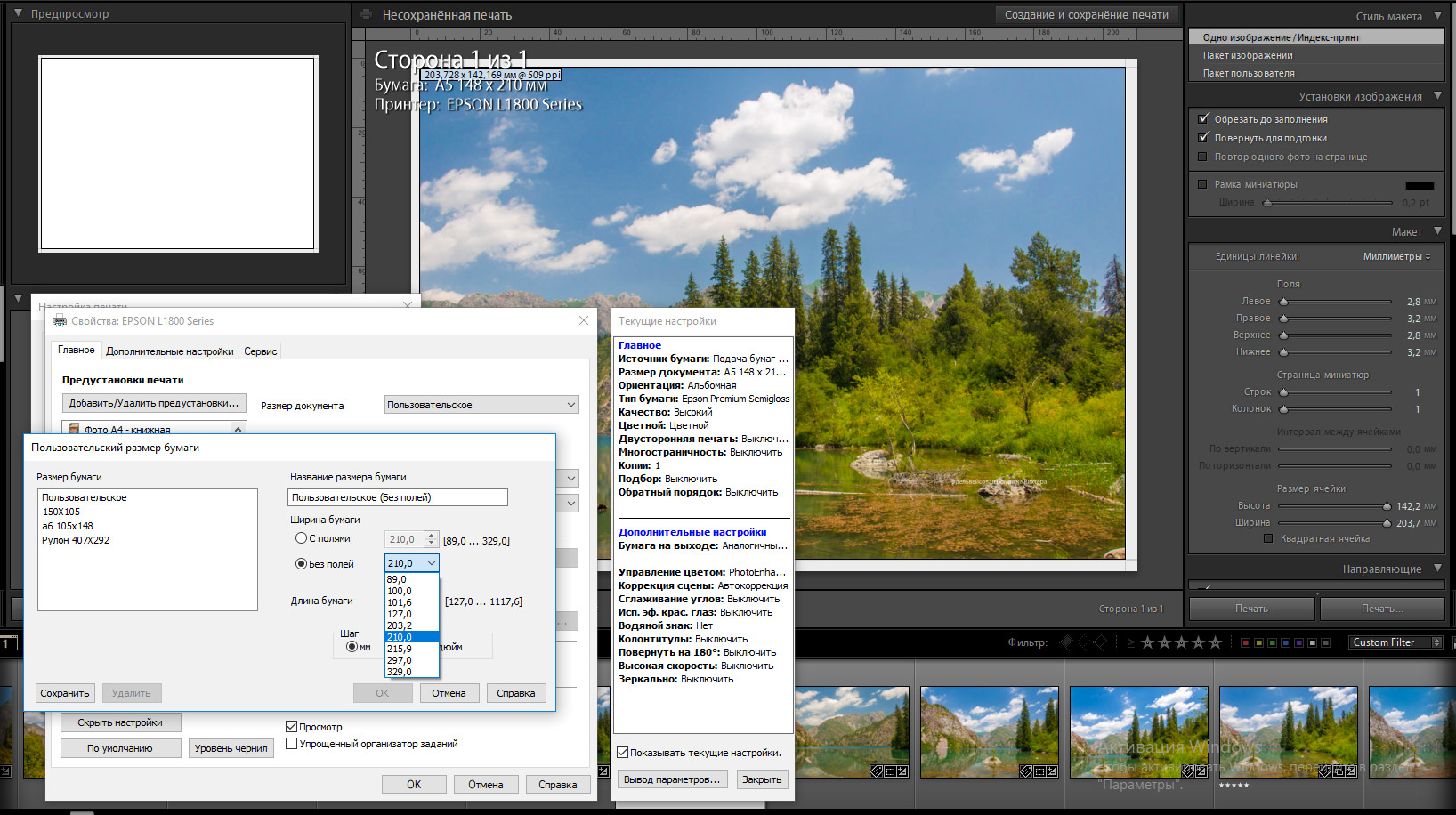Viewport: 1456px width, 815px height.
Task: Enable Рамка миниатюры checkbox
Action: tap(1203, 184)
